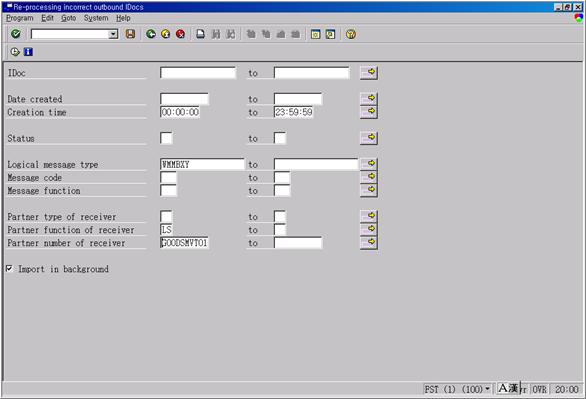
Task: Open multiple selection for Logical message type
Action: click(369, 164)
